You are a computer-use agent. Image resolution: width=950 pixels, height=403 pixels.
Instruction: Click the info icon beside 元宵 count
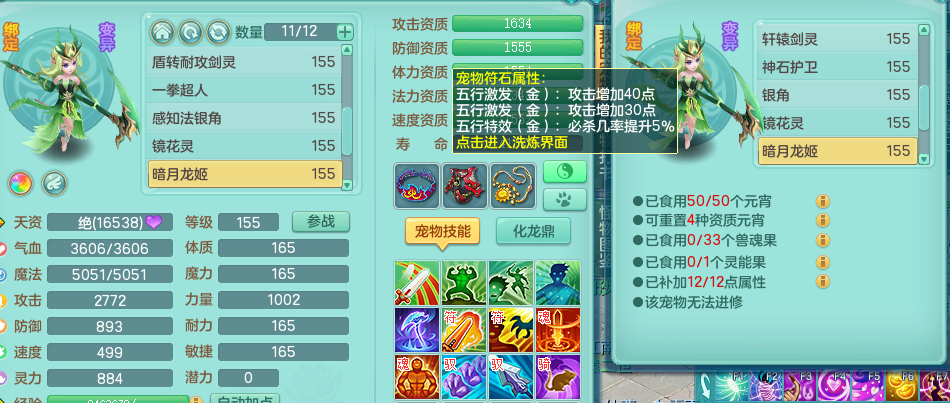coord(823,201)
